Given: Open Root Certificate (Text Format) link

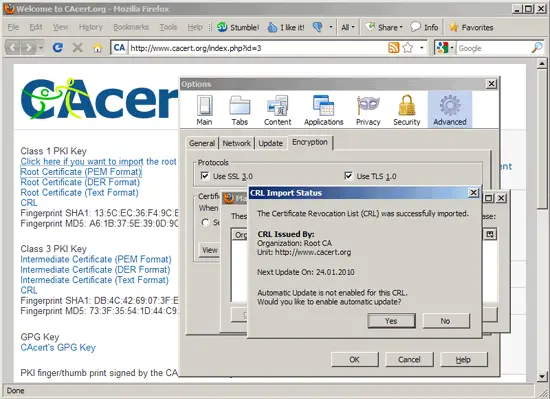Looking at the screenshot, I should coord(79,192).
